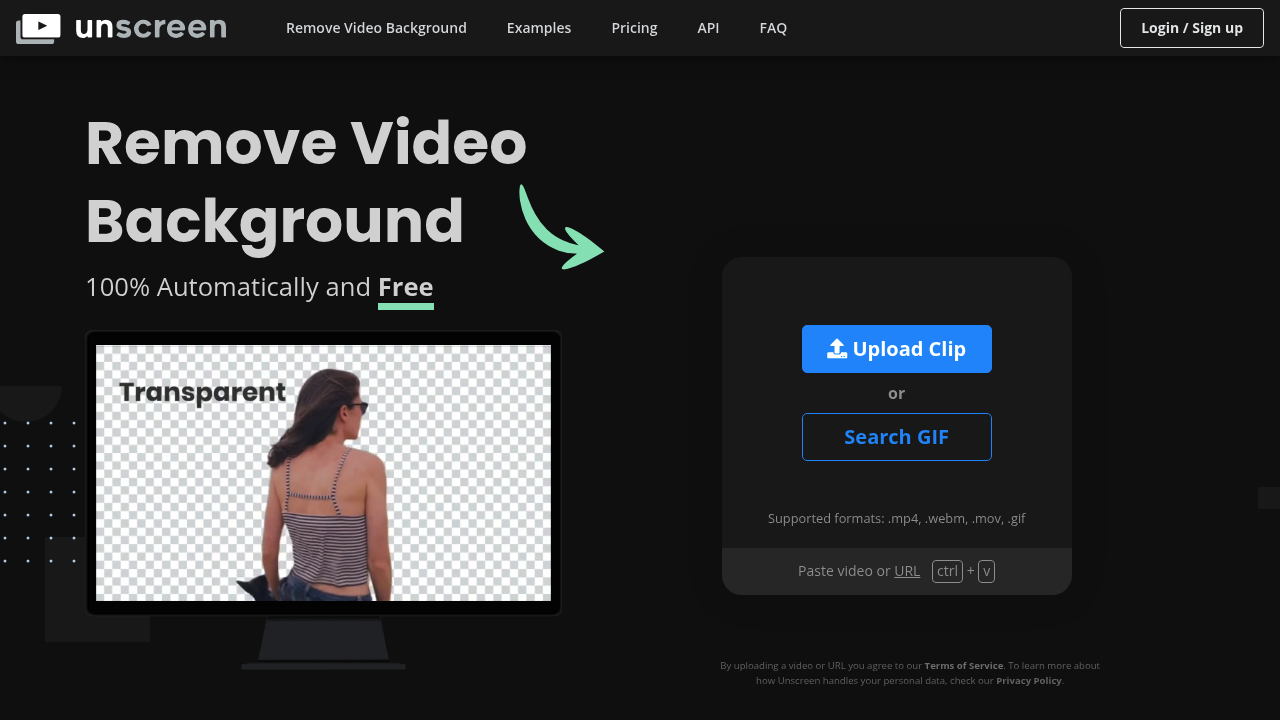Read the Terms of Service link
The height and width of the screenshot is (720, 1280).
[x=963, y=665]
